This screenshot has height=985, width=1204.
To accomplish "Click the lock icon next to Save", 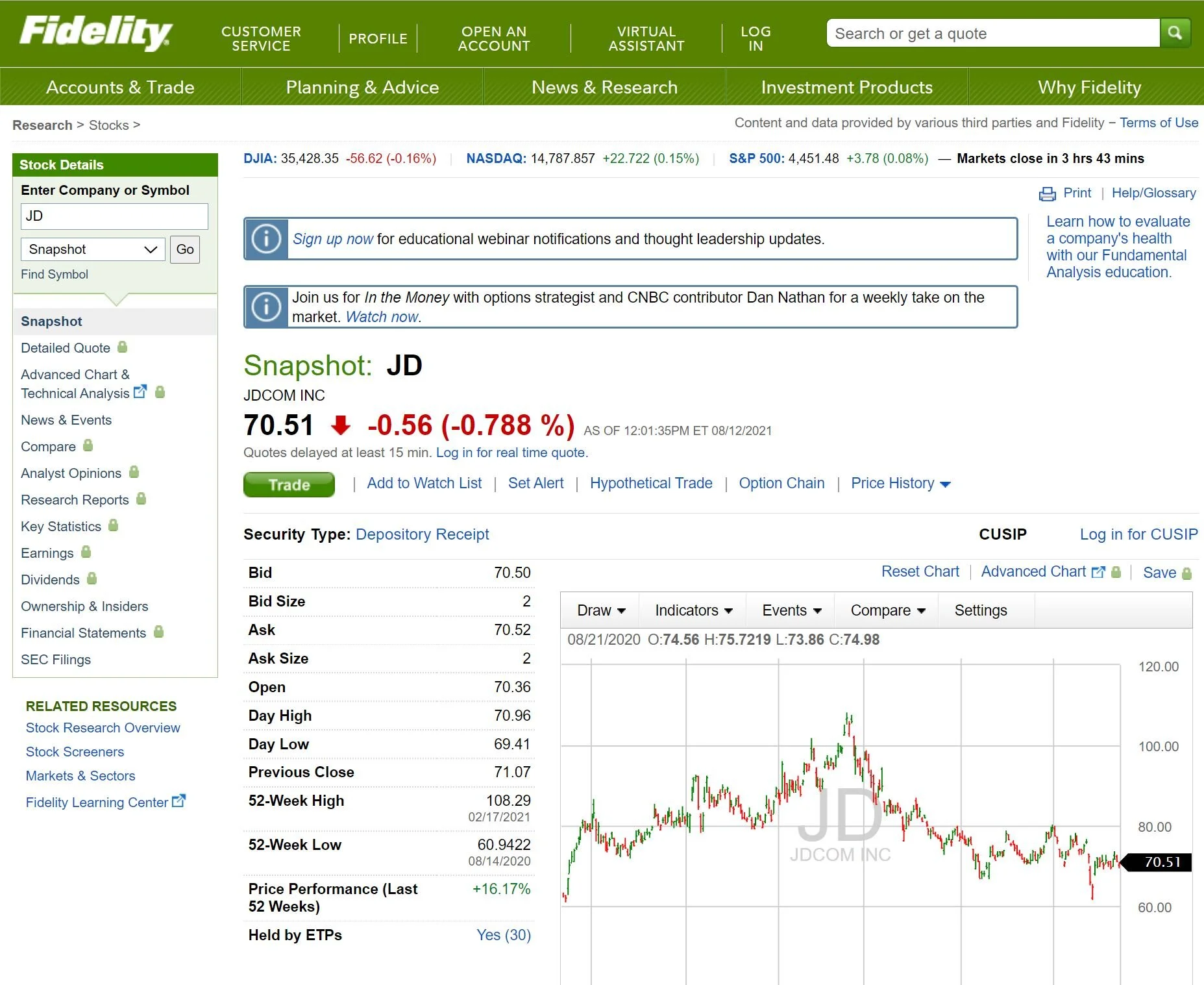I will click(1187, 573).
